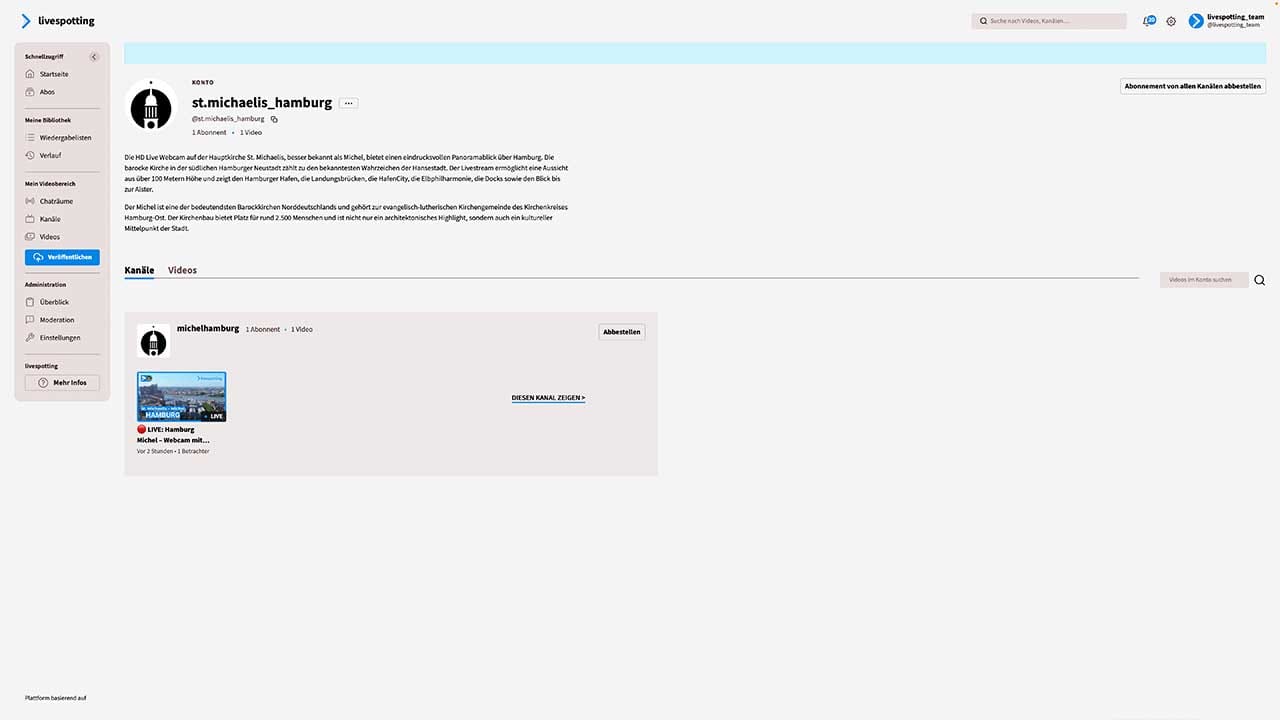
Task: Go to Startseite in the sidebar
Action: click(x=54, y=74)
